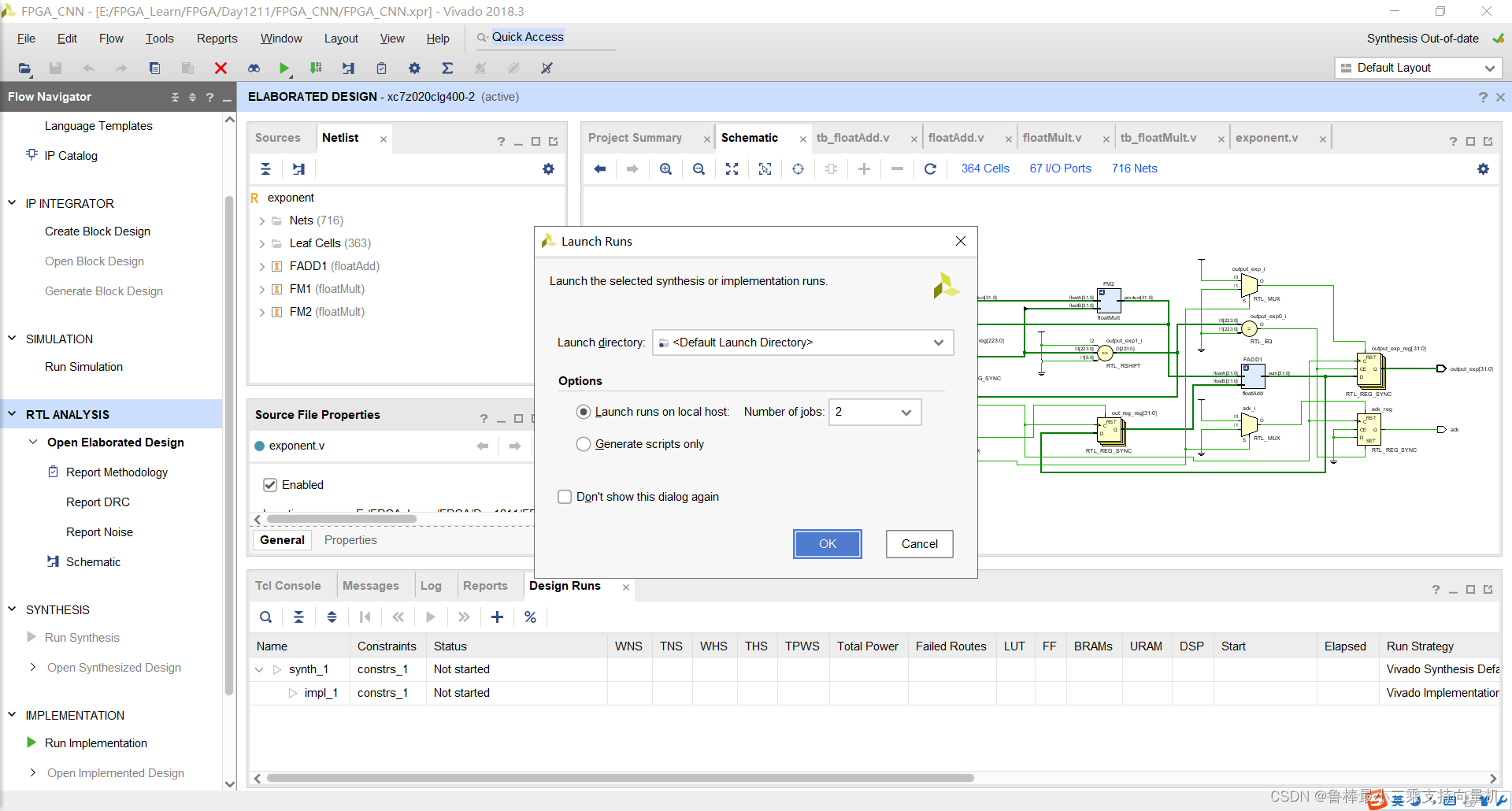This screenshot has width=1512, height=811.
Task: Open the Default Layout dropdown
Action: click(1417, 68)
